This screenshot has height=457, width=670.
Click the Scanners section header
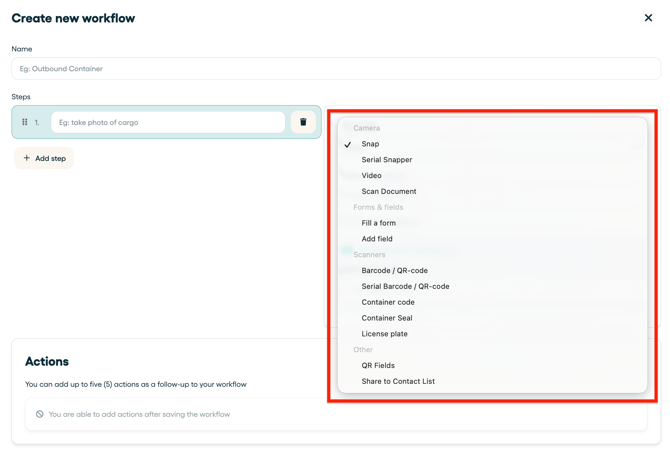coord(369,255)
